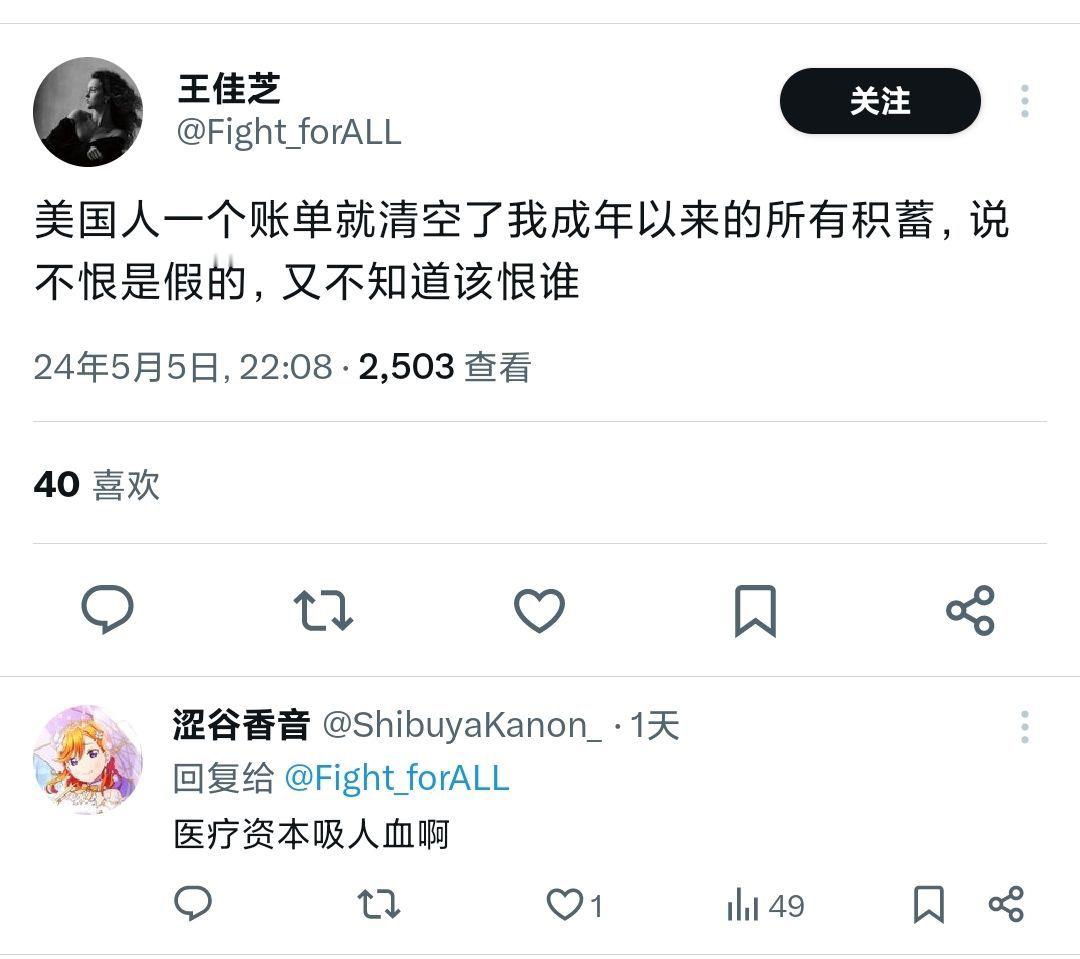1080x959 pixels.
Task: Reply to the main tweet
Action: pyautogui.click(x=107, y=609)
